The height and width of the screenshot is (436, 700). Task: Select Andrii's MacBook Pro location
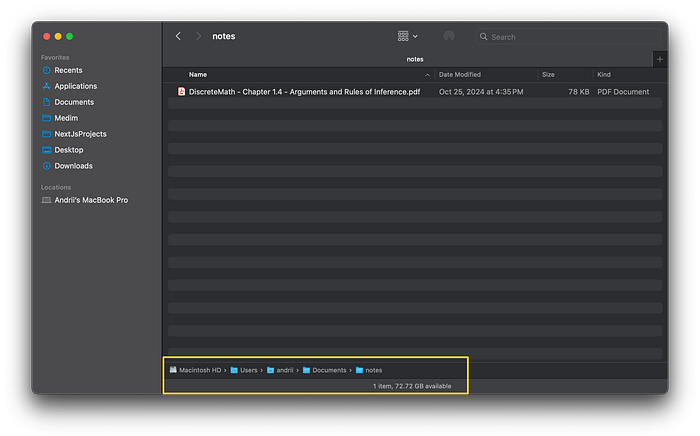(91, 200)
